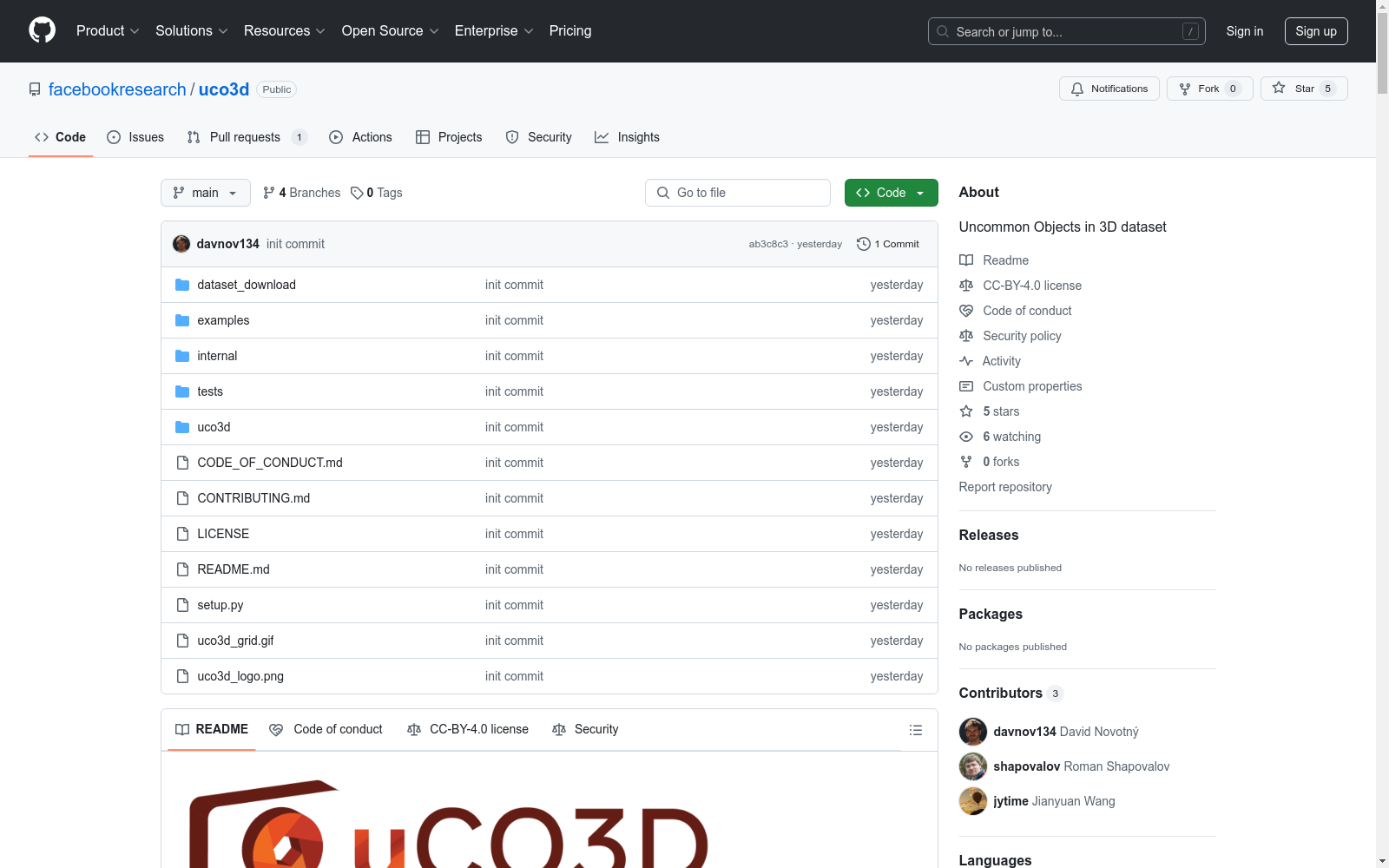The height and width of the screenshot is (868, 1389).
Task: Click the star icon beside 5 stars
Action: click(x=966, y=411)
